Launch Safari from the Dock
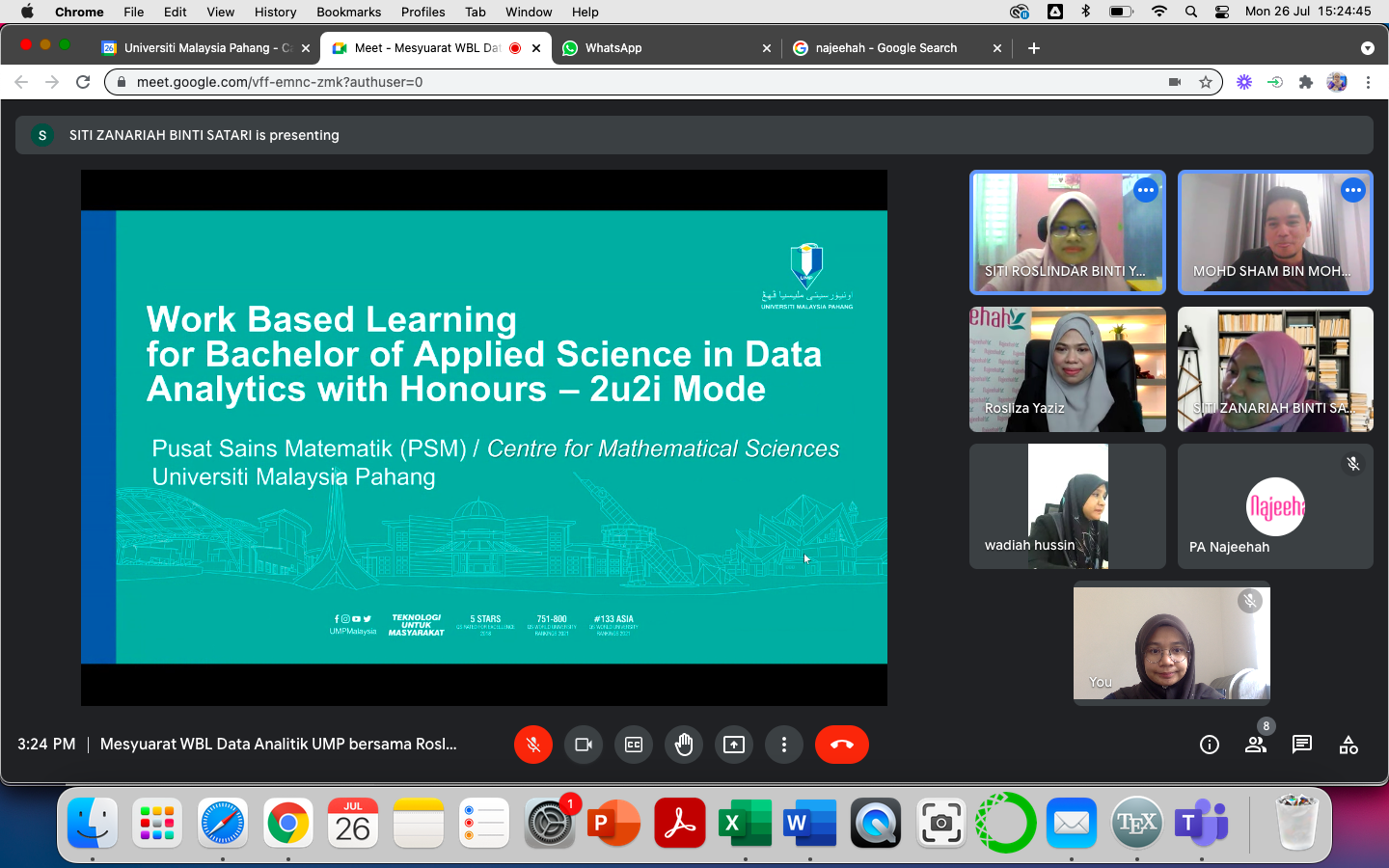Image resolution: width=1389 pixels, height=868 pixels. [x=223, y=823]
